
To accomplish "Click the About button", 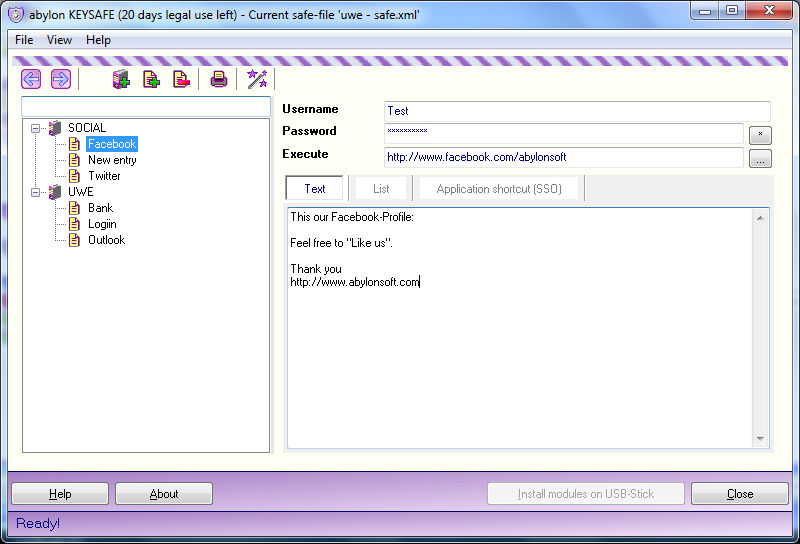I will click(164, 493).
